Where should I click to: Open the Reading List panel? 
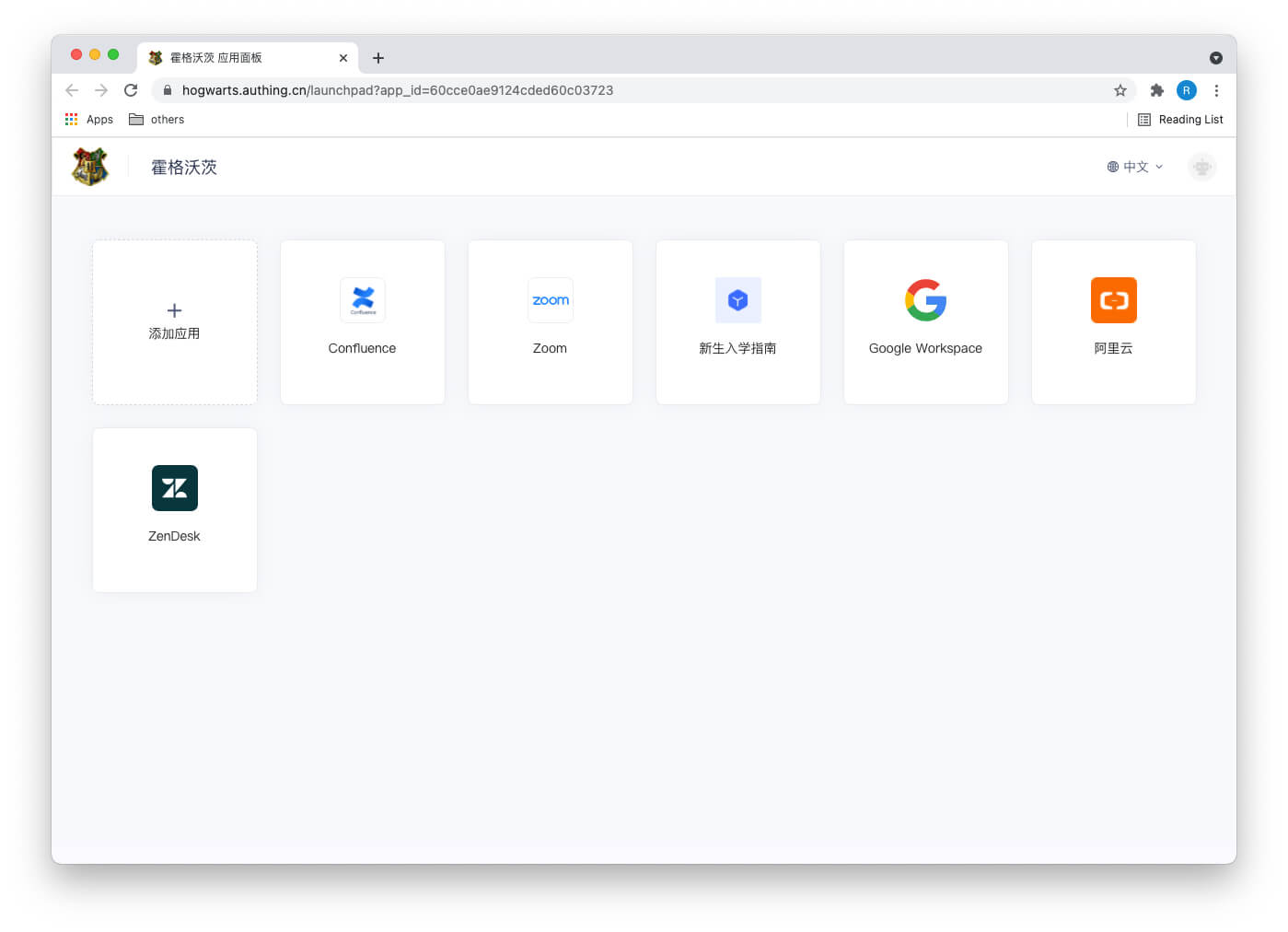(x=1180, y=120)
